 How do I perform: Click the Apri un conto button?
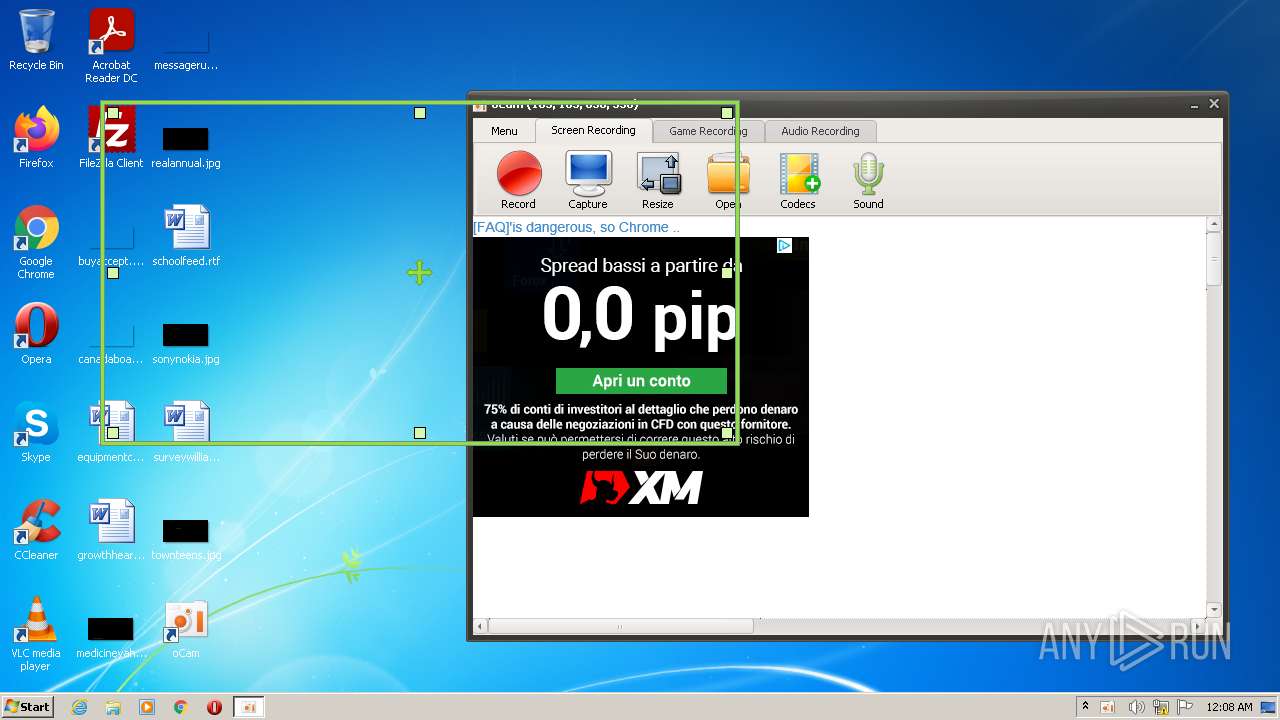click(x=641, y=380)
